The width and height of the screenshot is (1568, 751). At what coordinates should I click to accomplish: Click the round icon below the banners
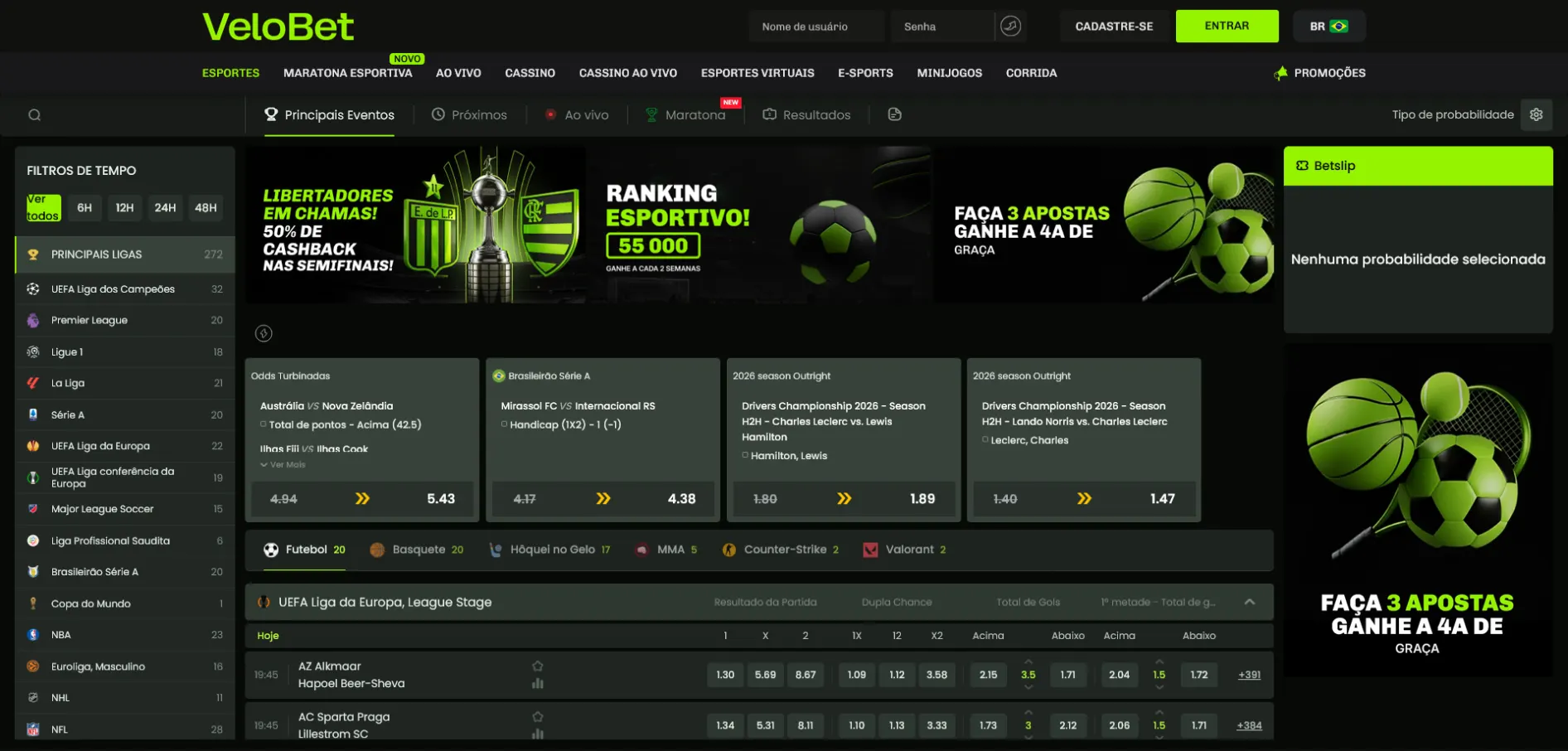(x=264, y=333)
